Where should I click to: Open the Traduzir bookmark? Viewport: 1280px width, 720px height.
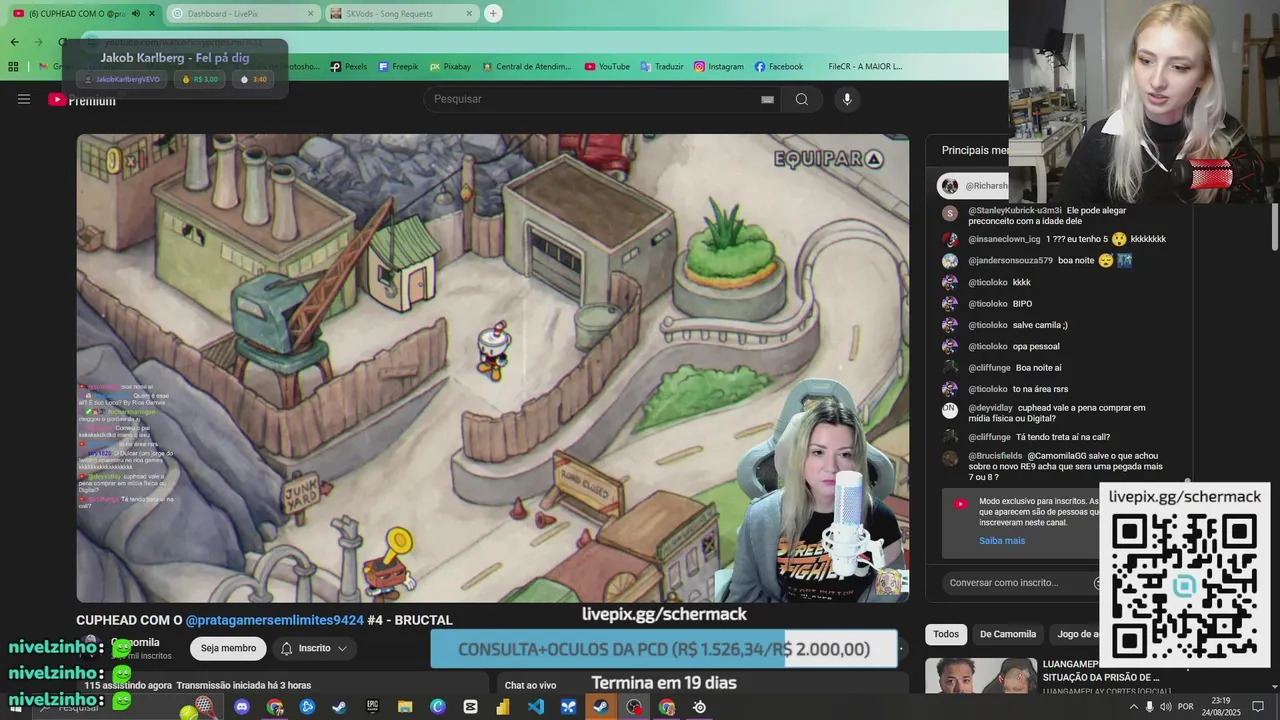click(662, 66)
